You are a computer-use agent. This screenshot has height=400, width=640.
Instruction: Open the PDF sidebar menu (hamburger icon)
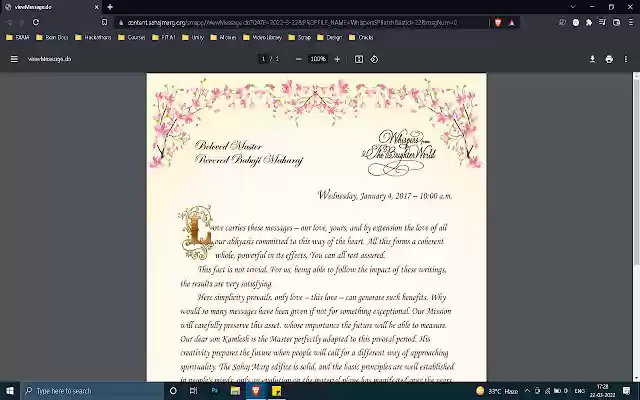[x=14, y=59]
